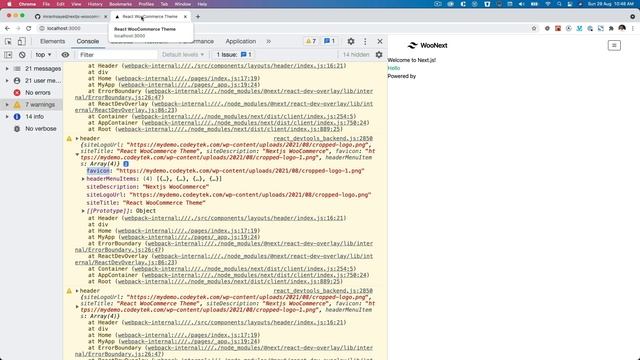Focus the console Filter field
The image size is (640, 360).
[x=117, y=55]
